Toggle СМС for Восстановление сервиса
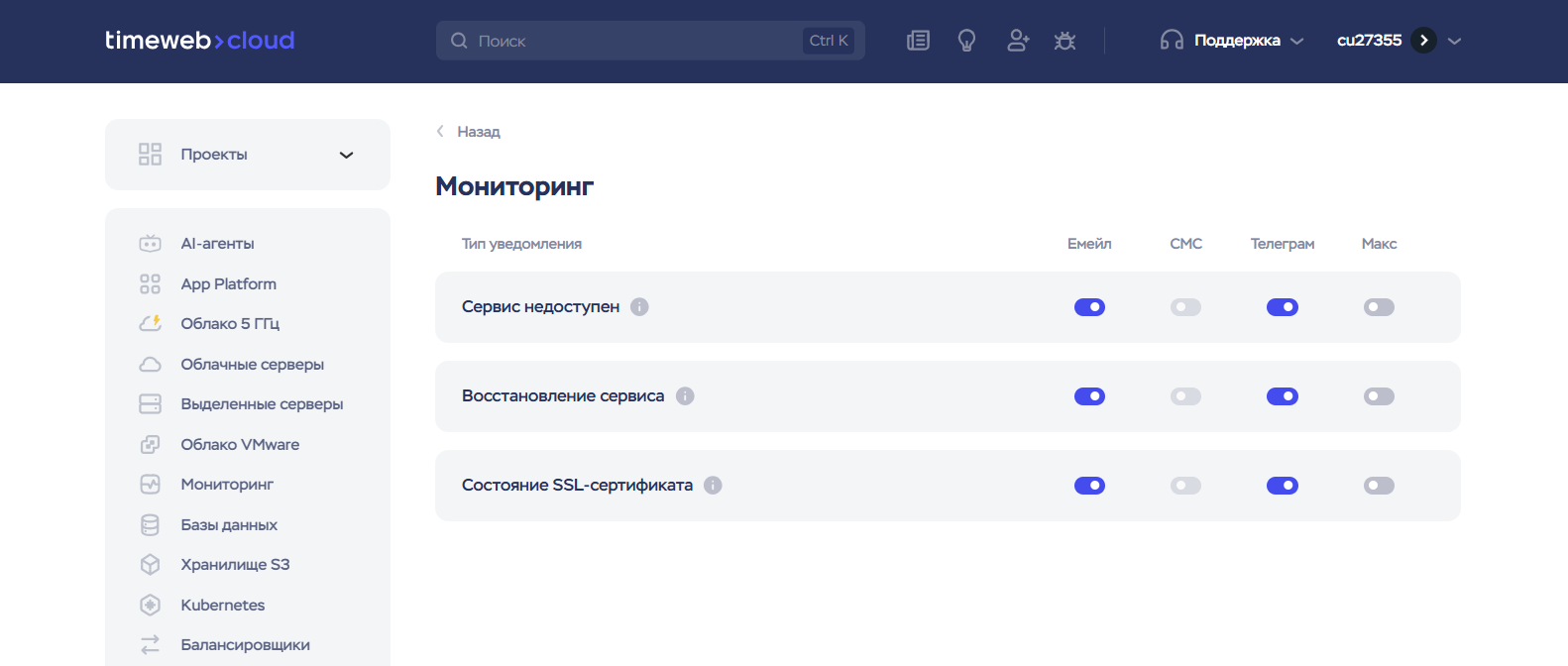The image size is (1568, 666). (1185, 396)
